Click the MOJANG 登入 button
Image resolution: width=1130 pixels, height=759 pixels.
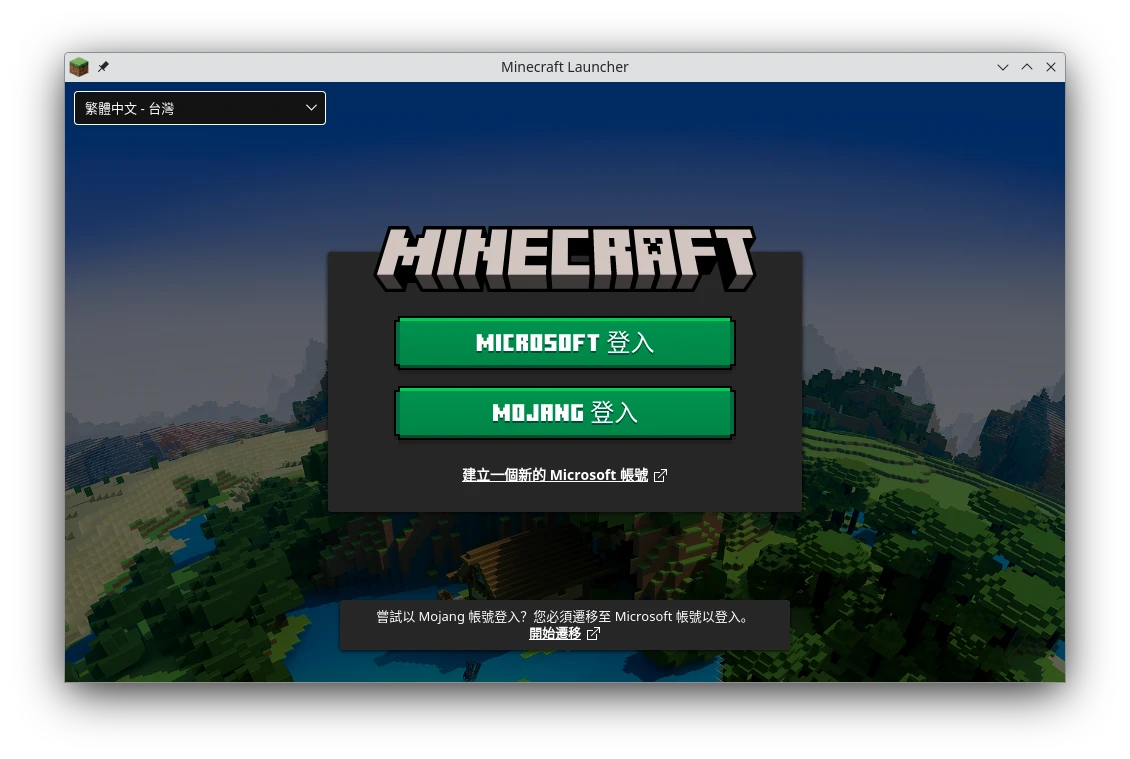(565, 412)
